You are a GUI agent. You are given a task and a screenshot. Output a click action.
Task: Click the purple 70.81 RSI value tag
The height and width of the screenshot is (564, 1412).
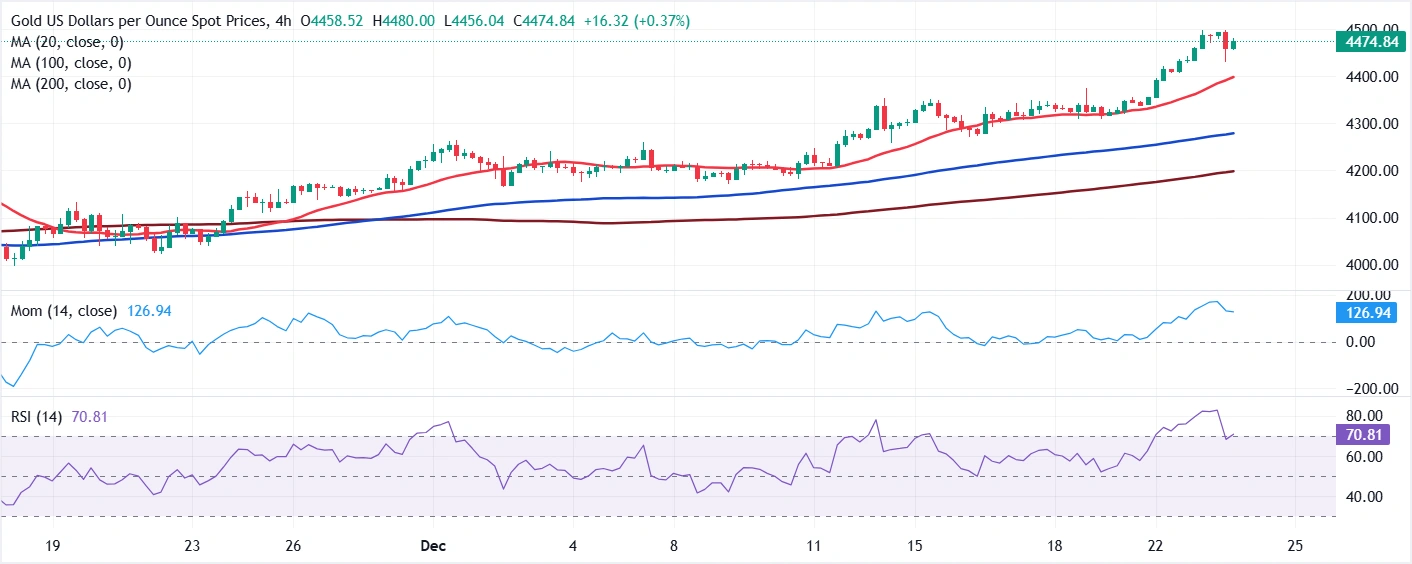1362,435
